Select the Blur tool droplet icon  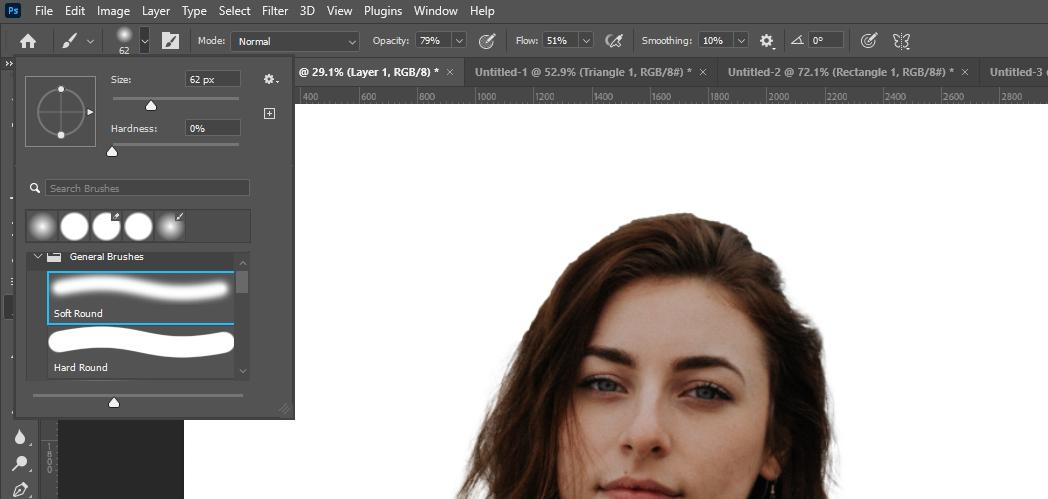tap(19, 437)
